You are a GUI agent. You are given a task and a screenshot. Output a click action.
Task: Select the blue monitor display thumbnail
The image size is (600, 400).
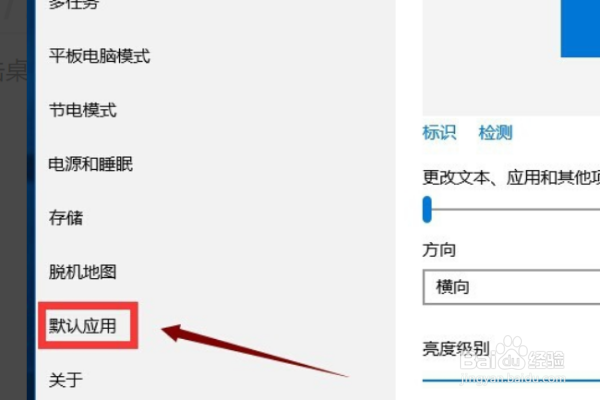tap(580, 29)
